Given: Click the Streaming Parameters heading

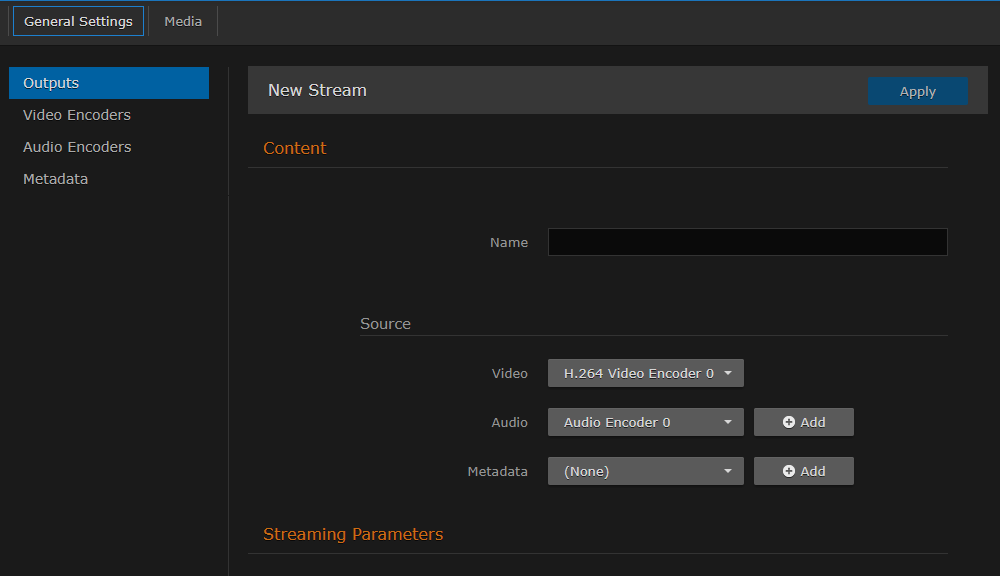Looking at the screenshot, I should pos(353,534).
